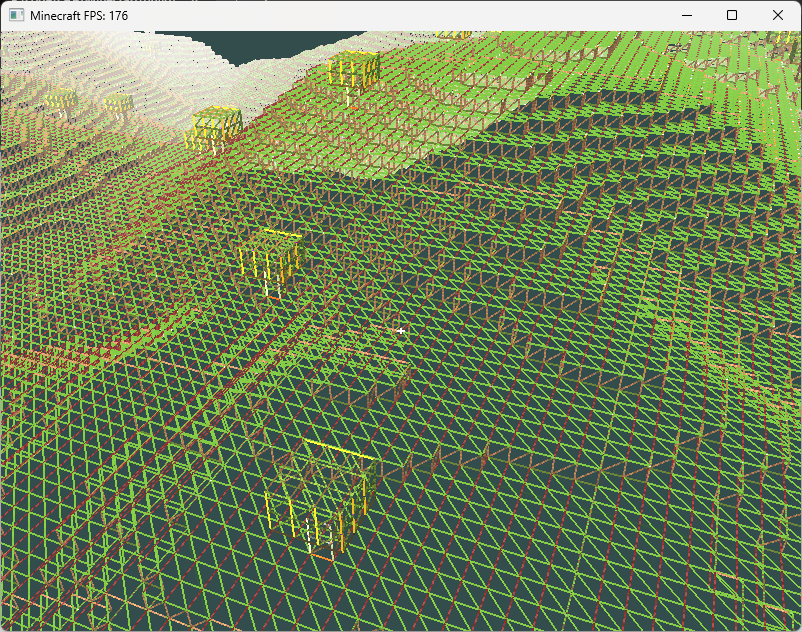802x632 pixels.
Task: Close the Minecraft window
Action: tap(778, 16)
